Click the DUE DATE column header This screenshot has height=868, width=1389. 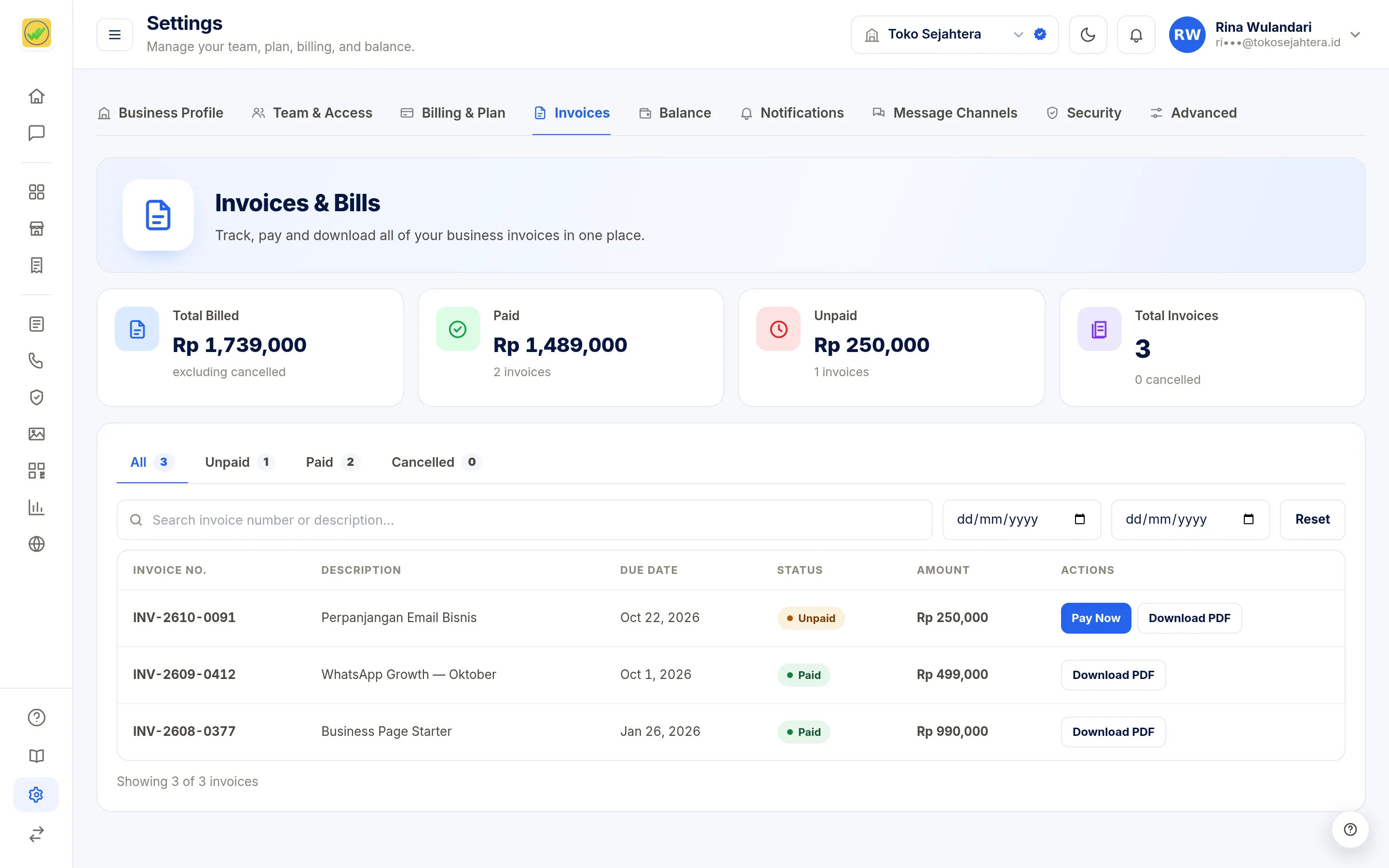pyautogui.click(x=649, y=570)
